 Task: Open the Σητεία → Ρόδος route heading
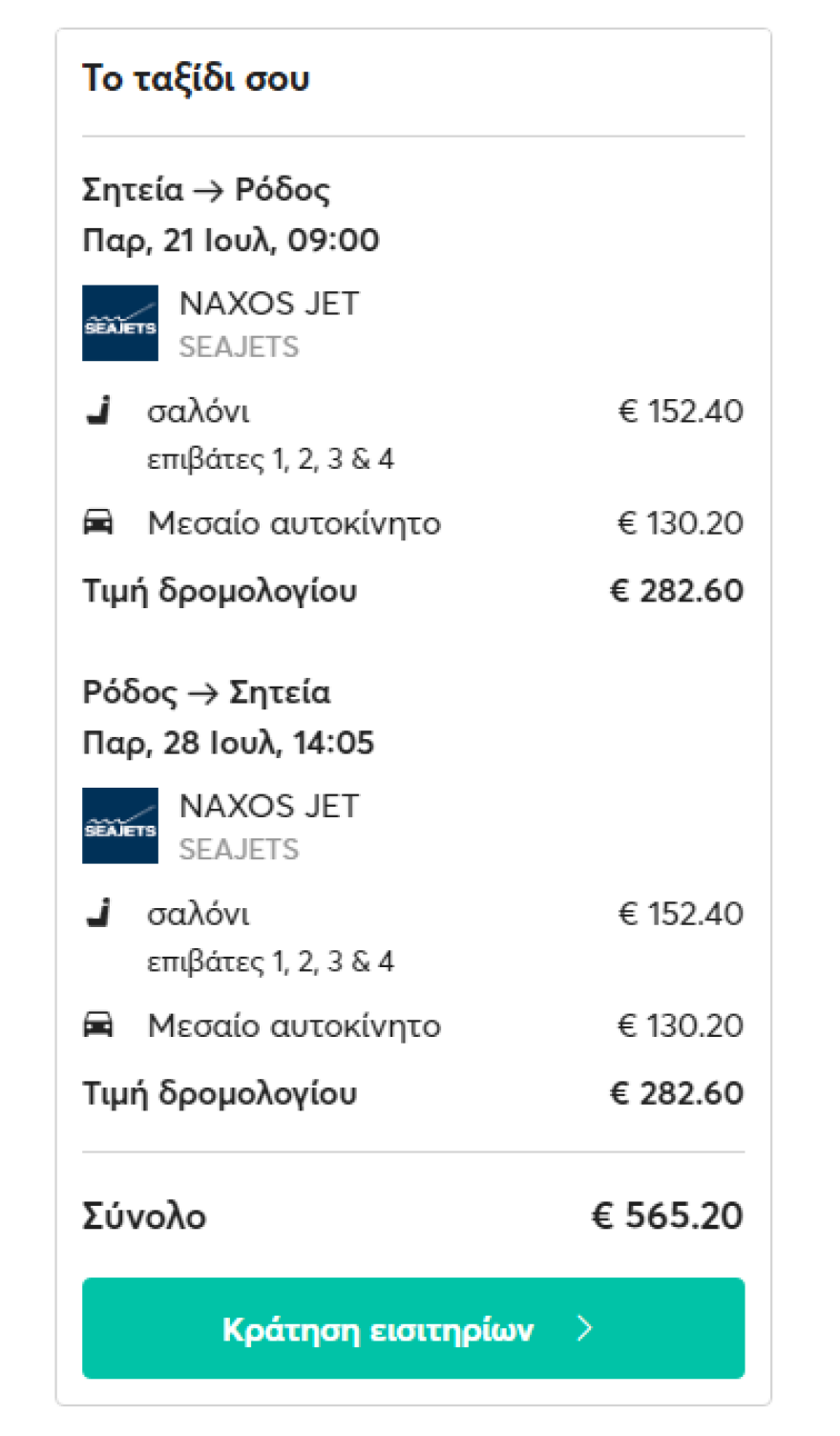[x=205, y=189]
